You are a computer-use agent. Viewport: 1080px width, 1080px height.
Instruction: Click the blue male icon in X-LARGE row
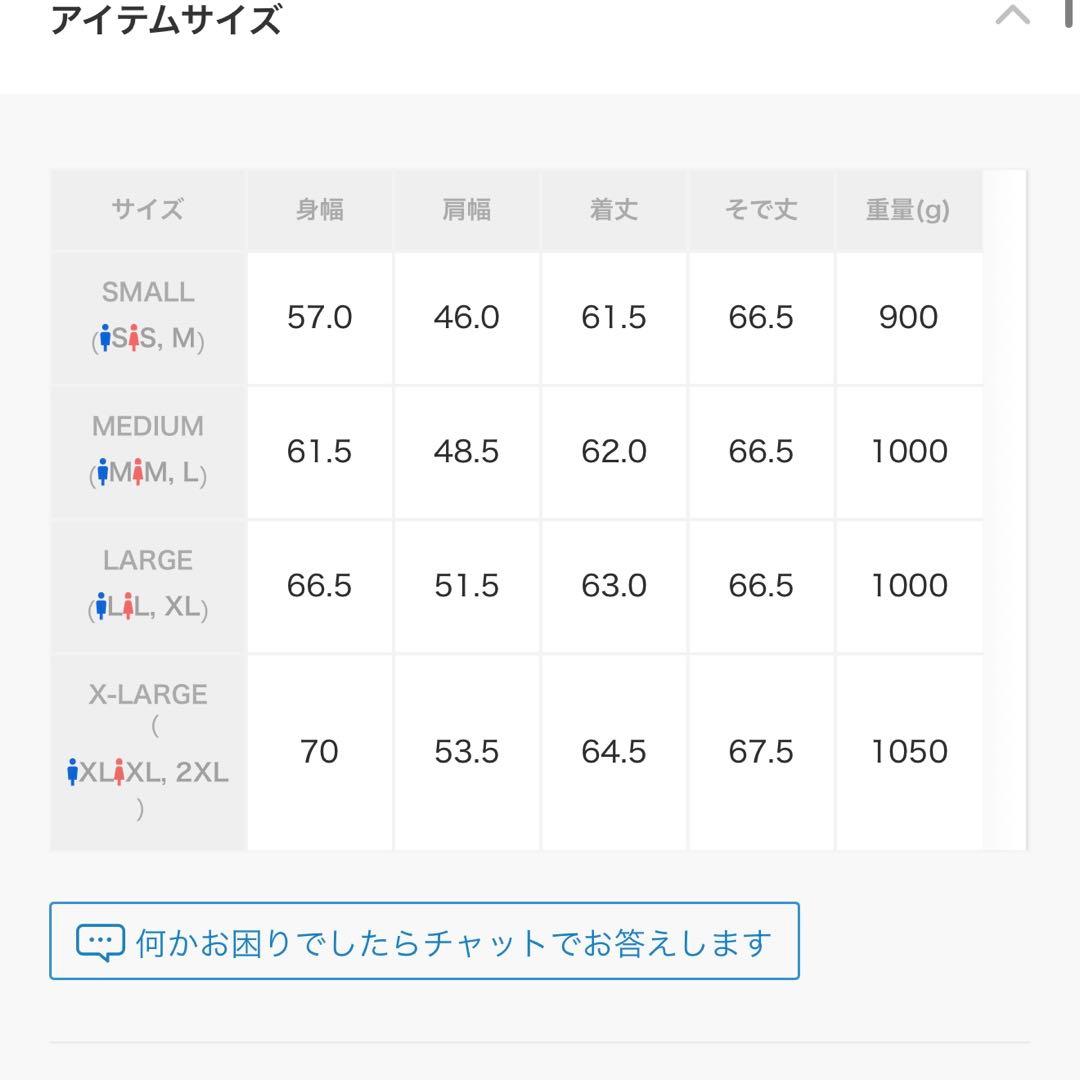pyautogui.click(x=72, y=772)
